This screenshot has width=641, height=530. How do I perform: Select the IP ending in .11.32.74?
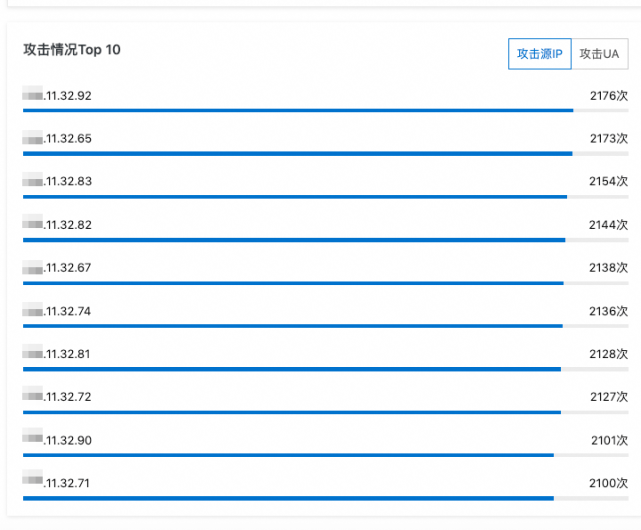pyautogui.click(x=58, y=311)
